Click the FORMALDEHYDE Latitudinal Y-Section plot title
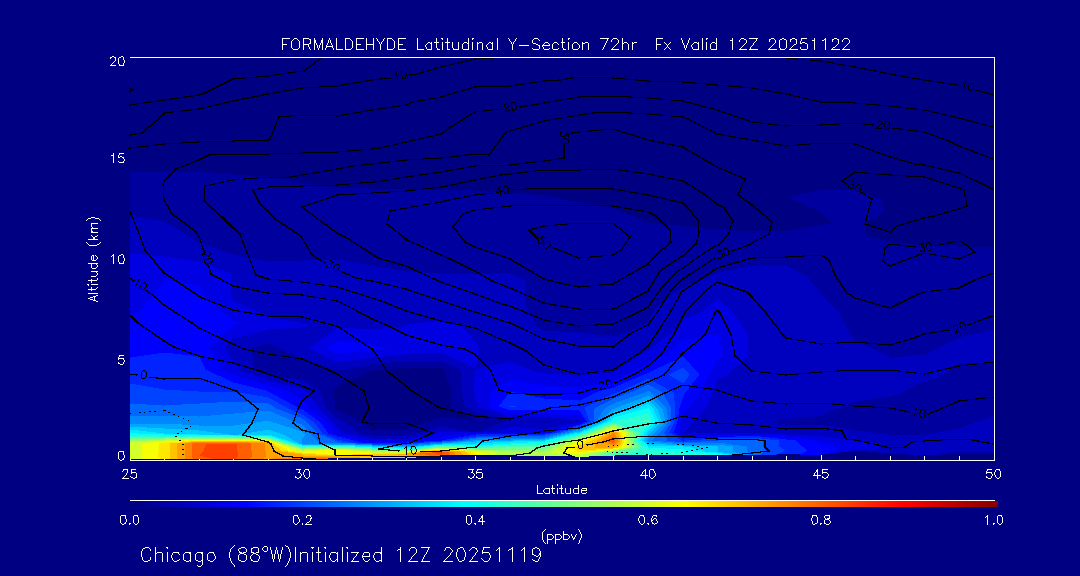The image size is (1080, 576). pos(566,45)
